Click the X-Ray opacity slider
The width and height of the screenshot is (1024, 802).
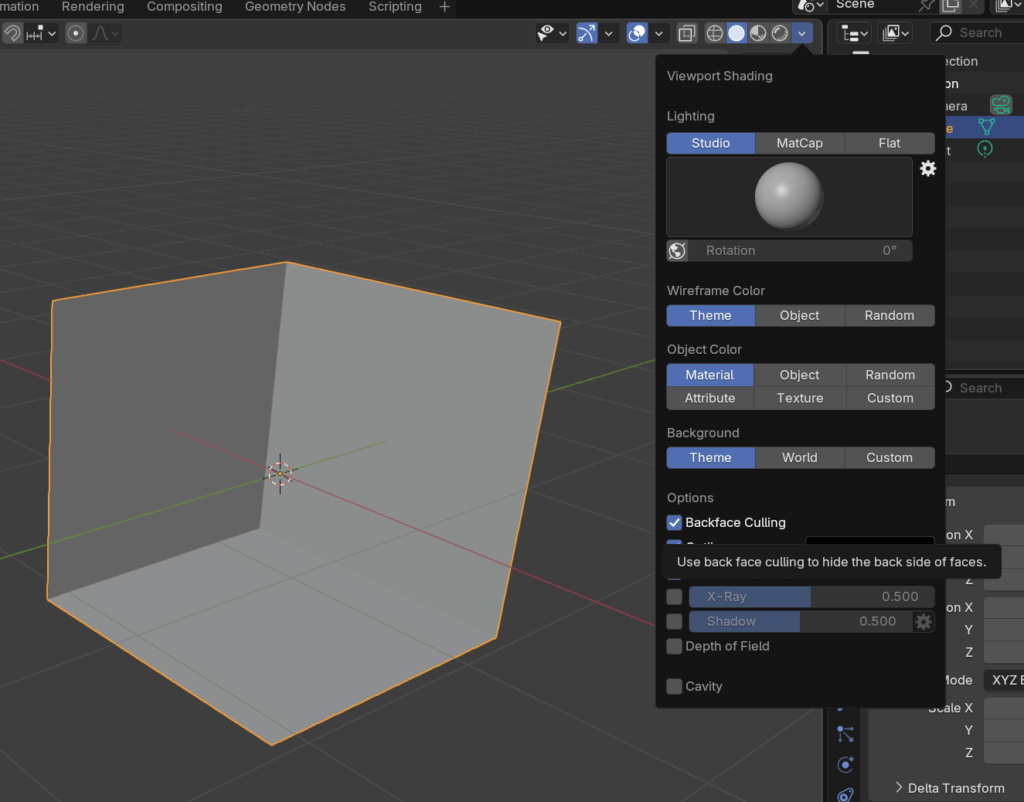(x=811, y=597)
